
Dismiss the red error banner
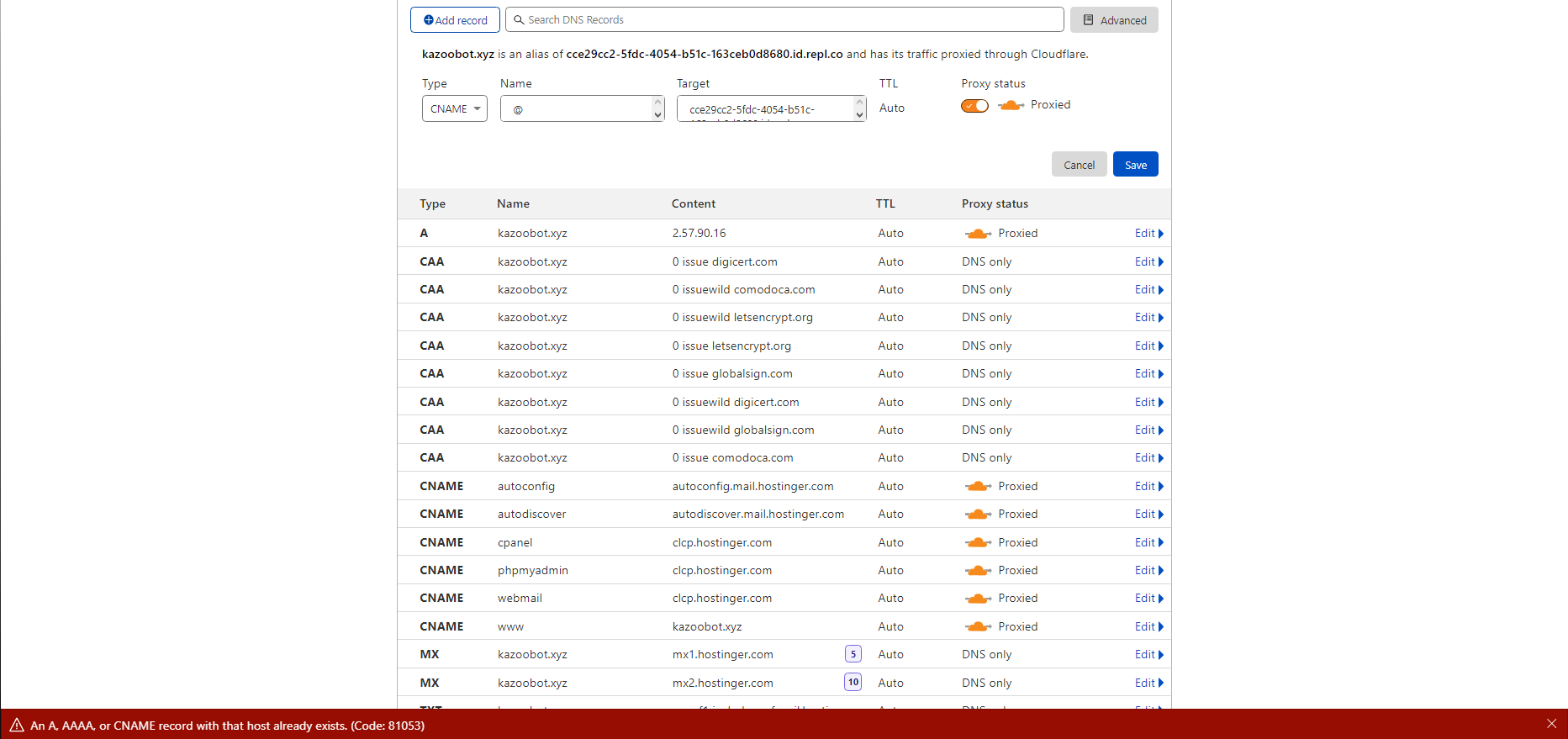1551,724
